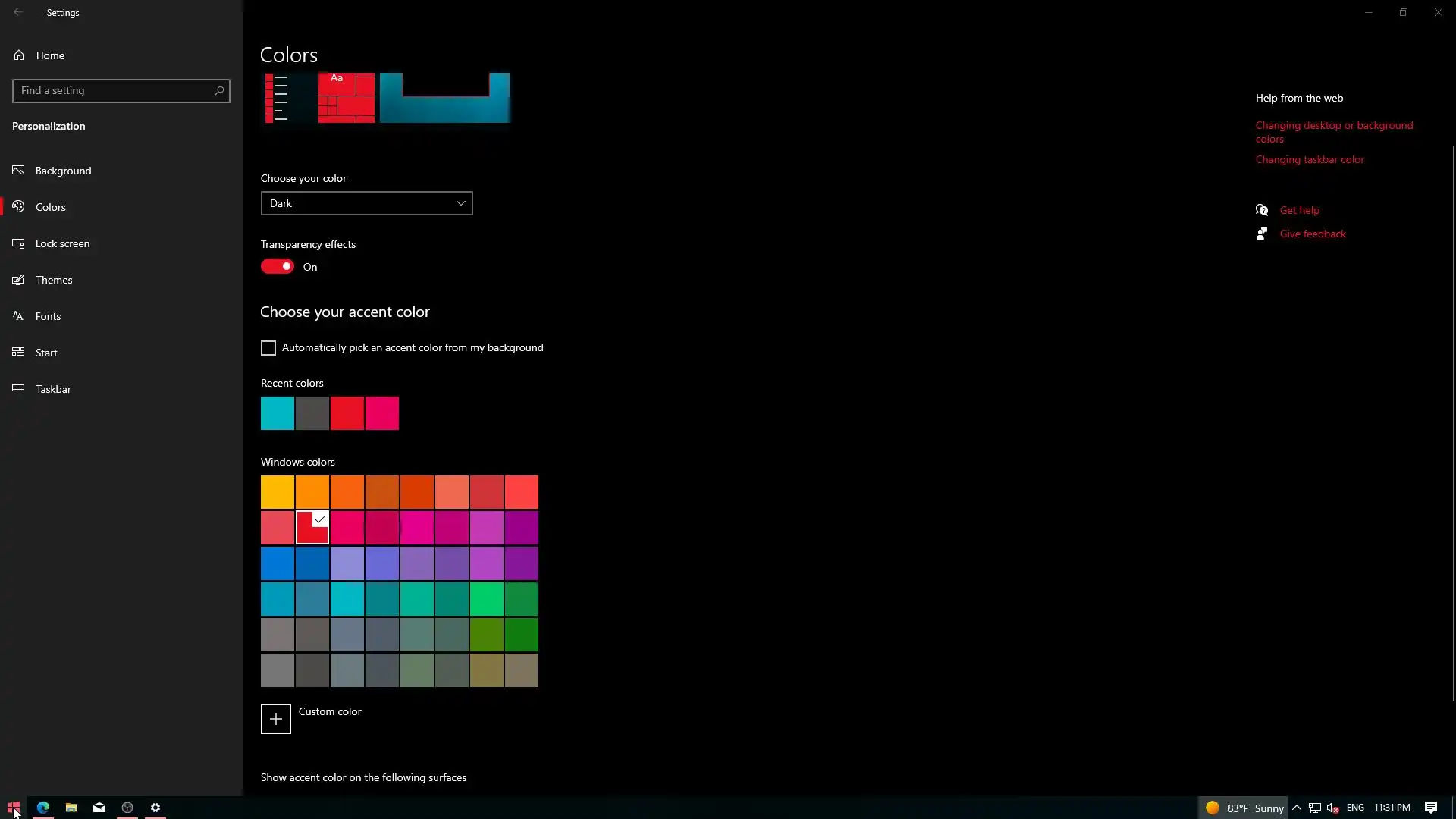This screenshot has height=819, width=1456.
Task: Check automatically pick accent color box
Action: (x=268, y=348)
